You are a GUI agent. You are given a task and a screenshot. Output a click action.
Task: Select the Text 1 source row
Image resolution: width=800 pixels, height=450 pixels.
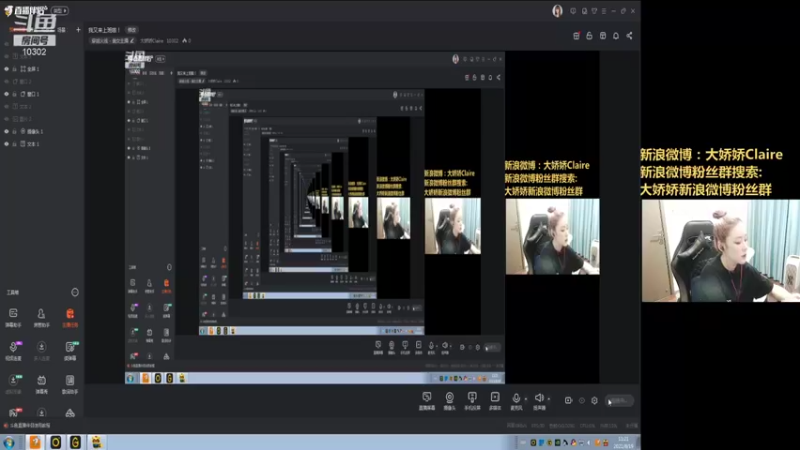coord(42,144)
